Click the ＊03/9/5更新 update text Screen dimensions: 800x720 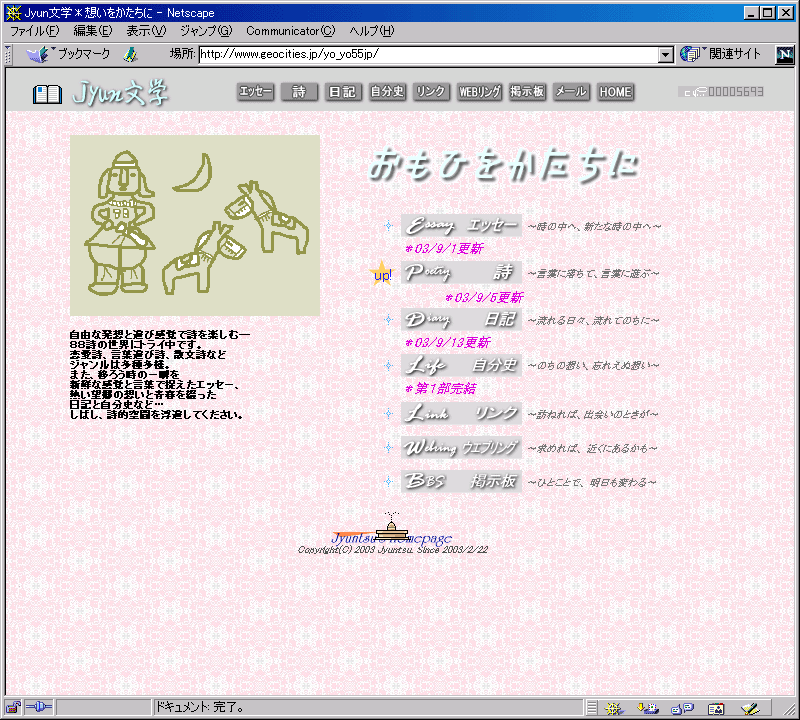tap(484, 297)
